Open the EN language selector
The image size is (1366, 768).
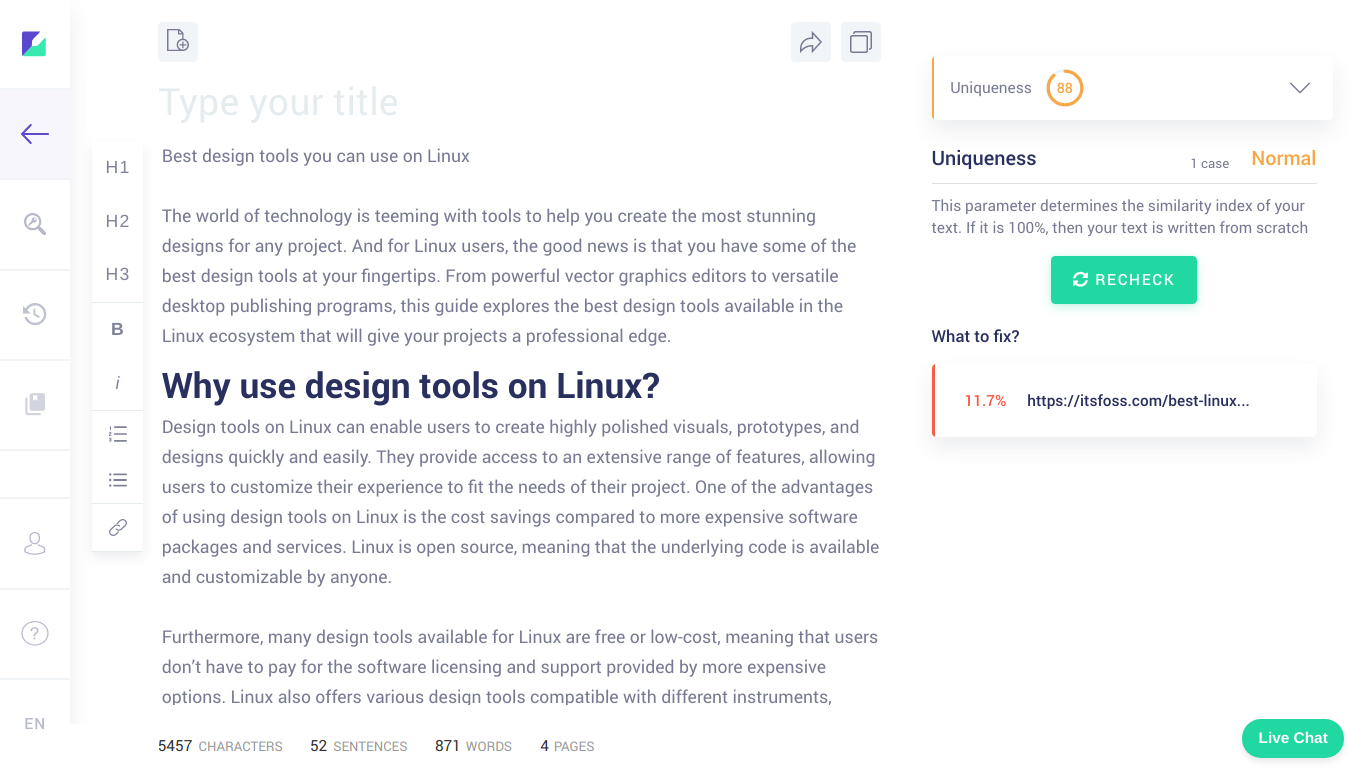35,723
